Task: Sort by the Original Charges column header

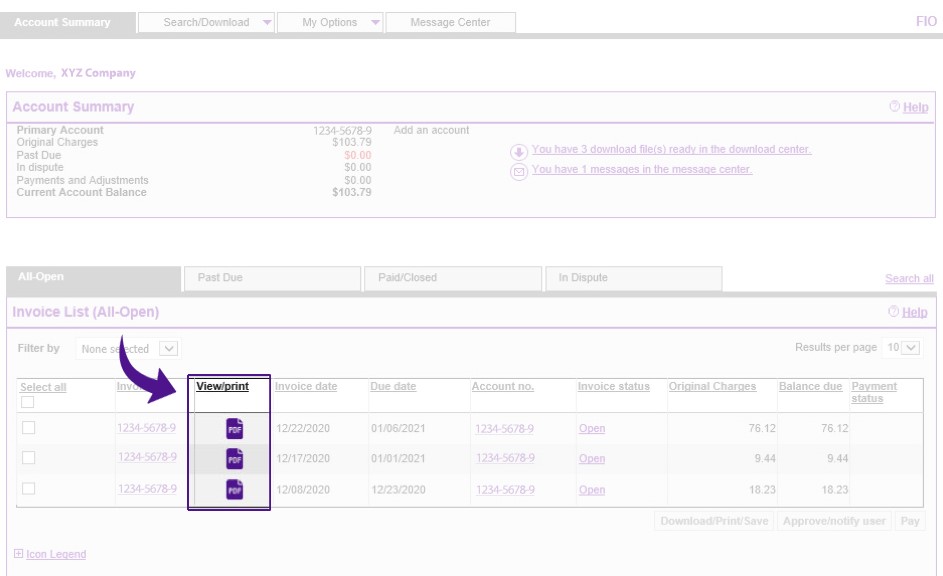Action: 713,386
